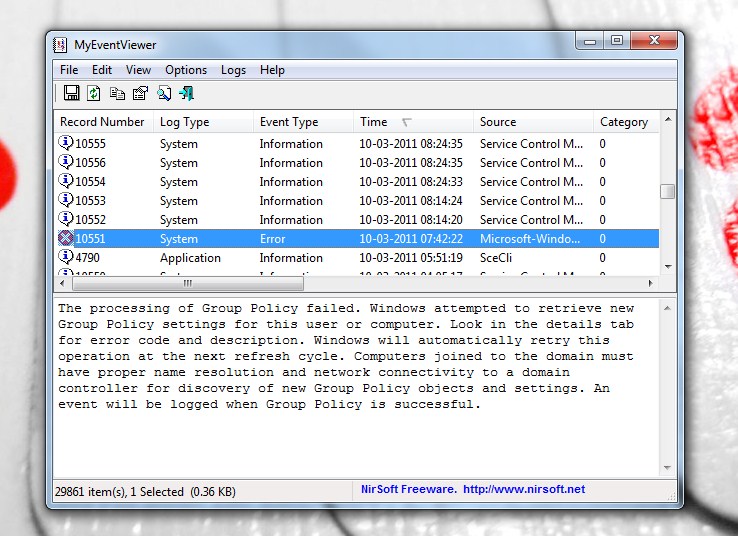Viewport: 738px width, 536px height.
Task: Click the error icon of record 10551
Action: click(x=65, y=238)
